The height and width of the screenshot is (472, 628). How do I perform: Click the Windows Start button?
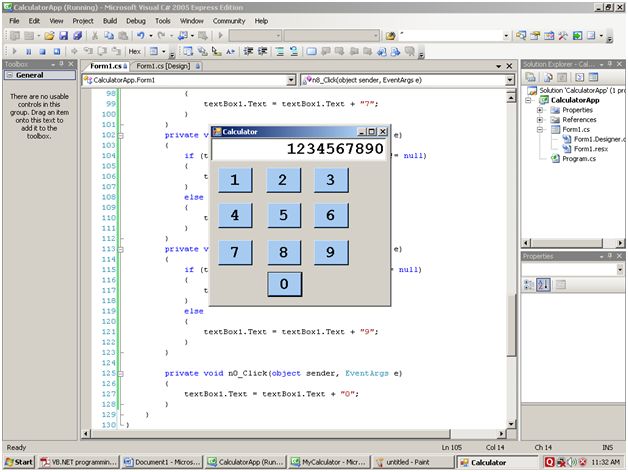tap(19, 462)
